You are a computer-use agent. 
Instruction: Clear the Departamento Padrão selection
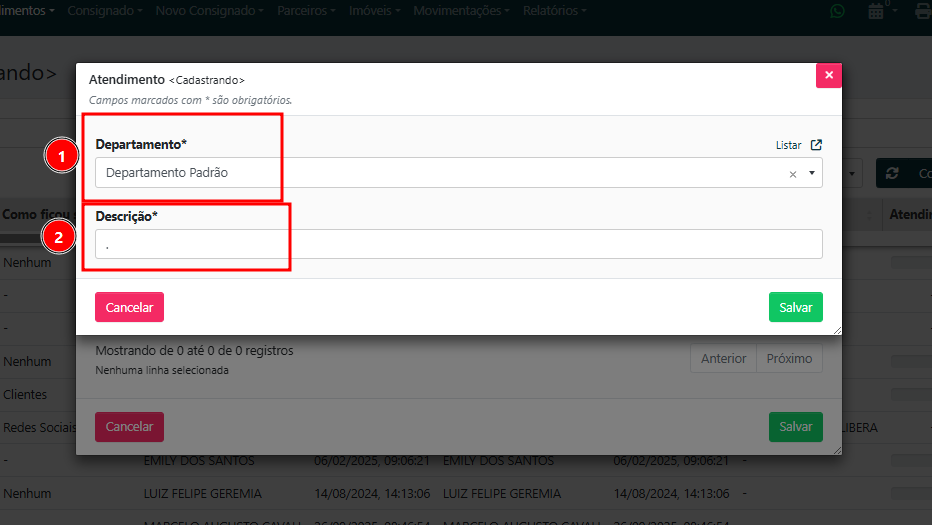[793, 174]
